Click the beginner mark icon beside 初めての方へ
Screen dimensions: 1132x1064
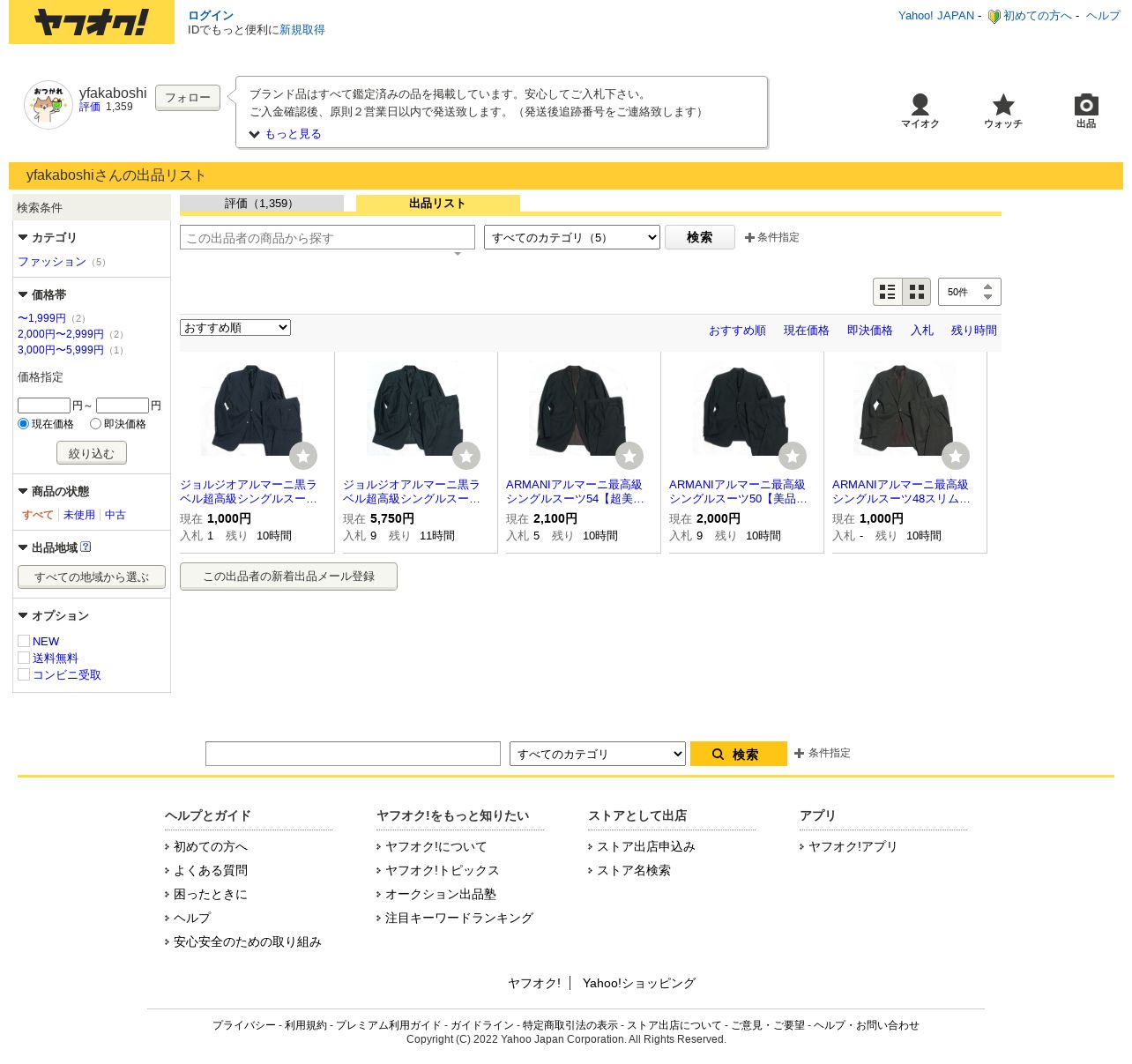pos(994,16)
